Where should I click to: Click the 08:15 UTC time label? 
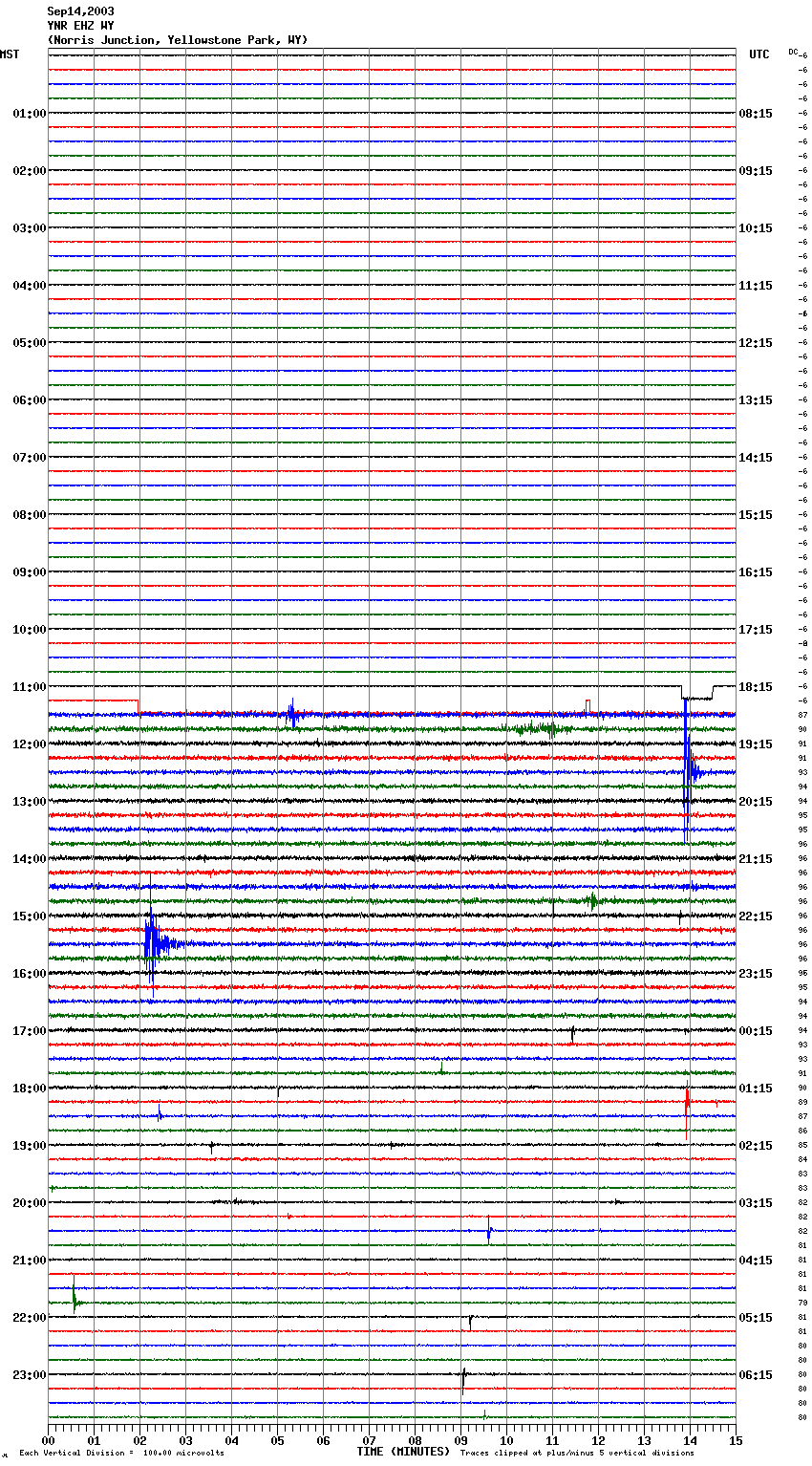click(x=756, y=114)
